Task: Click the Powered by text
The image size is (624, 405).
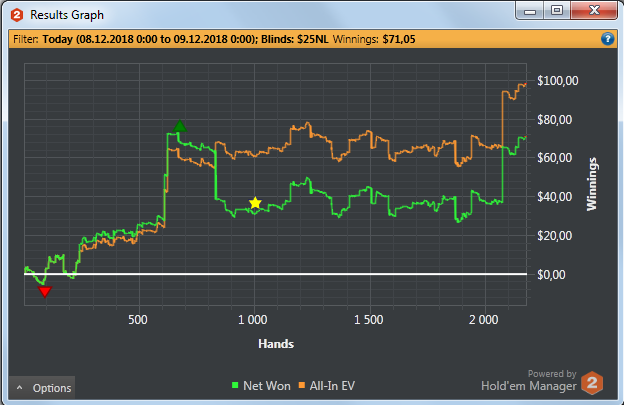Action: coord(552,374)
